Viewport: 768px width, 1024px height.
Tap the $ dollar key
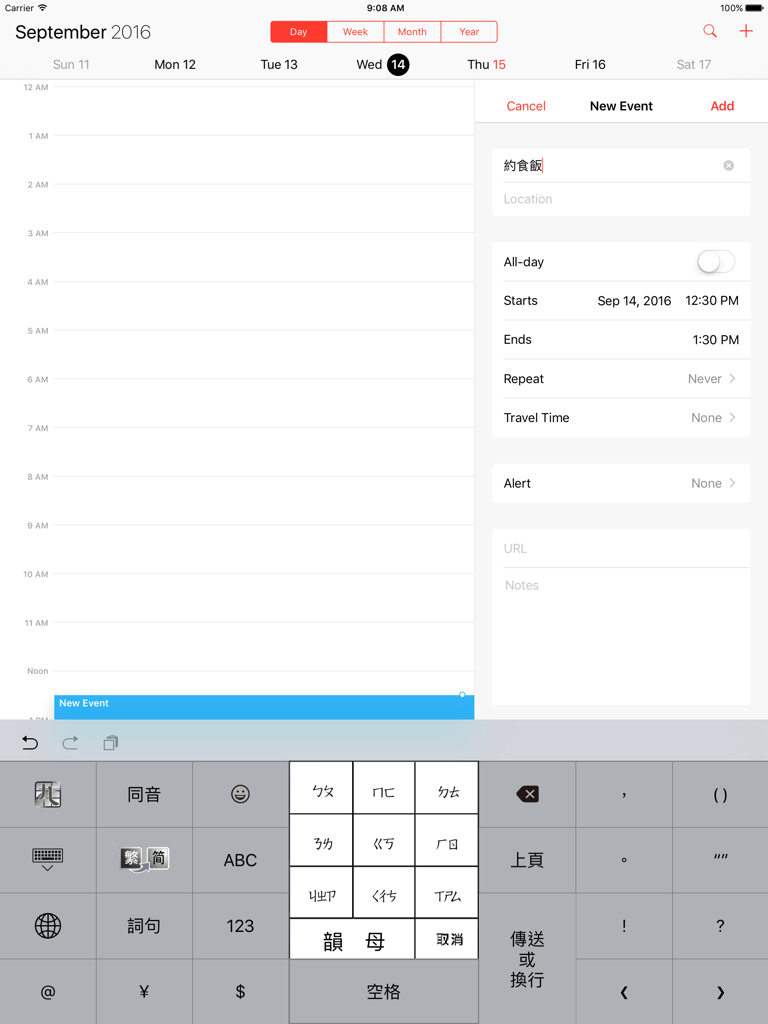click(x=240, y=991)
